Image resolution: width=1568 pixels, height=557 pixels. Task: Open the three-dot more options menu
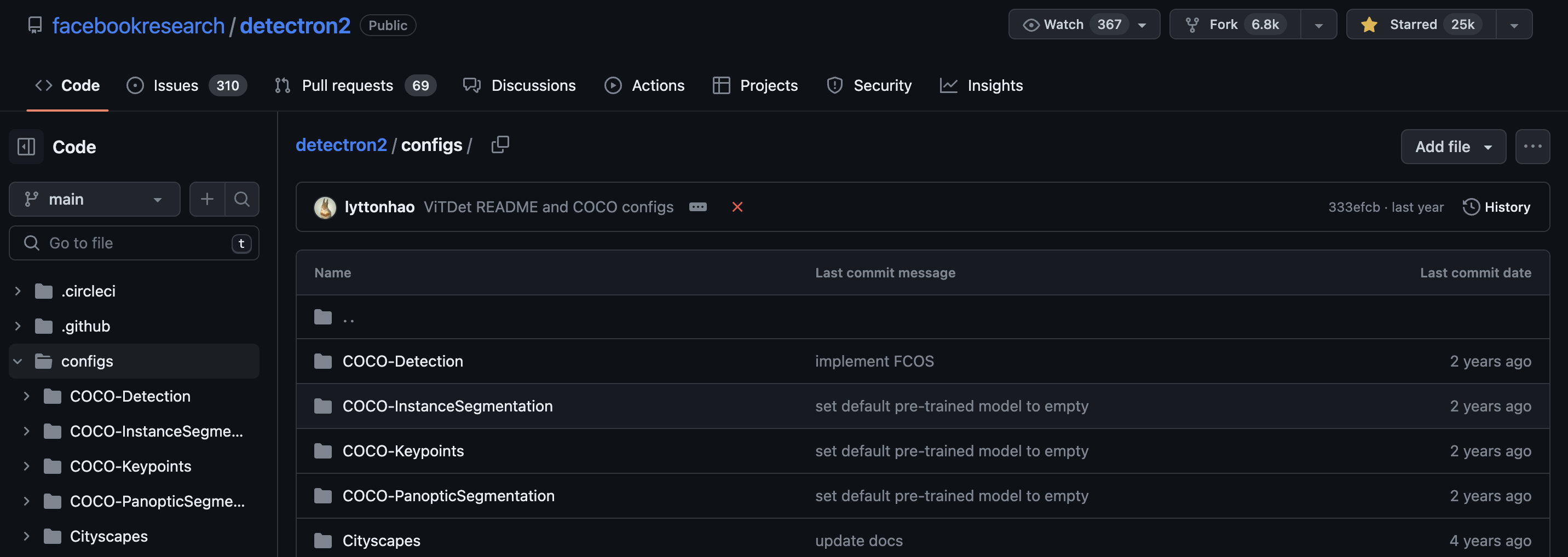point(1532,147)
